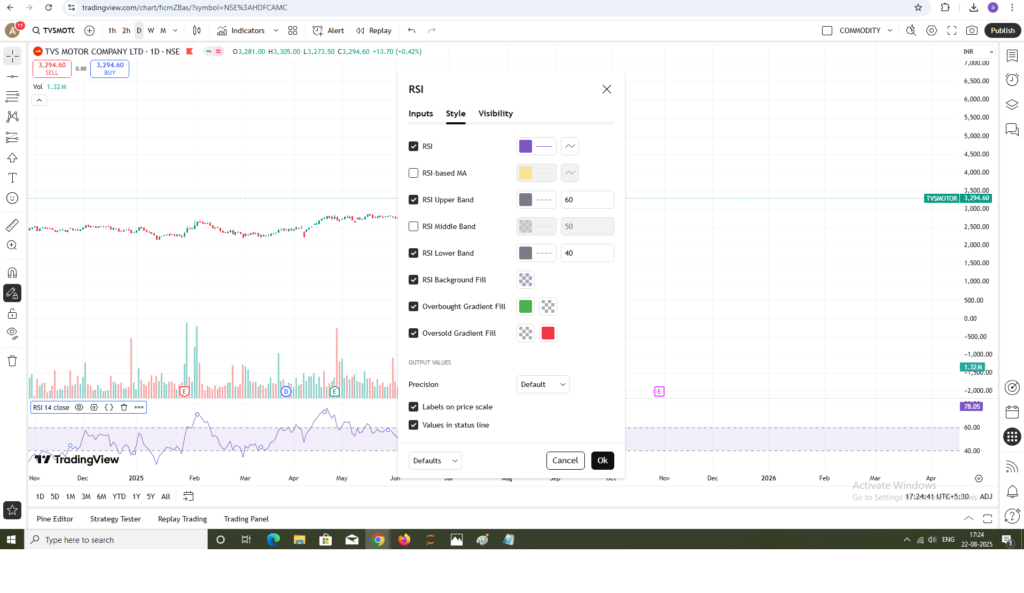Screen dimensions: 1024x593
Task: Select the crosshair cursor tool
Action: (x=12, y=56)
